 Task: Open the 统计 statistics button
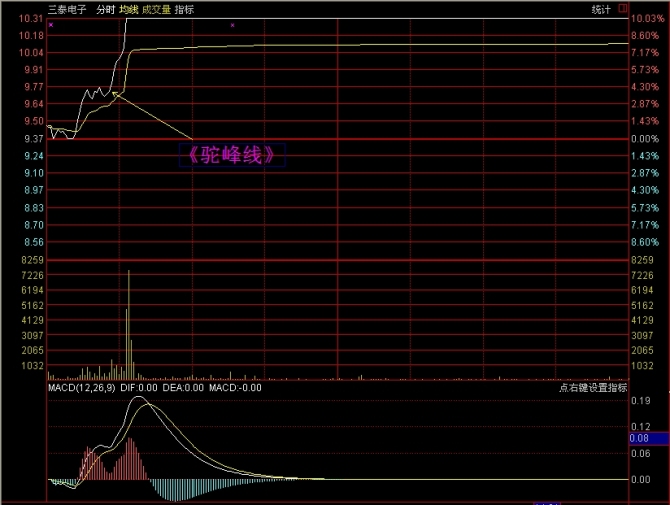(601, 9)
